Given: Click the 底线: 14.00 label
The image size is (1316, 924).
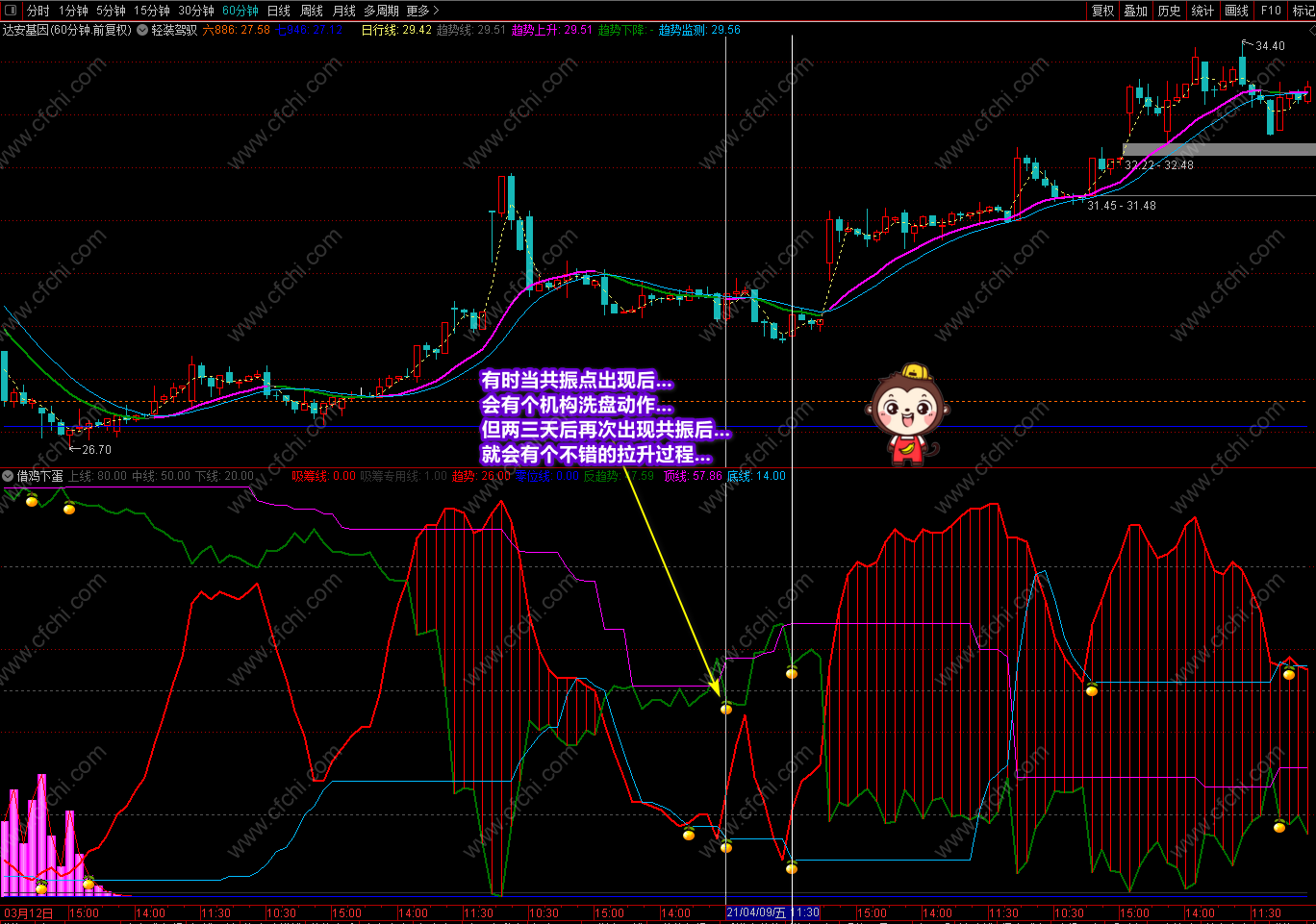Looking at the screenshot, I should pos(756,476).
